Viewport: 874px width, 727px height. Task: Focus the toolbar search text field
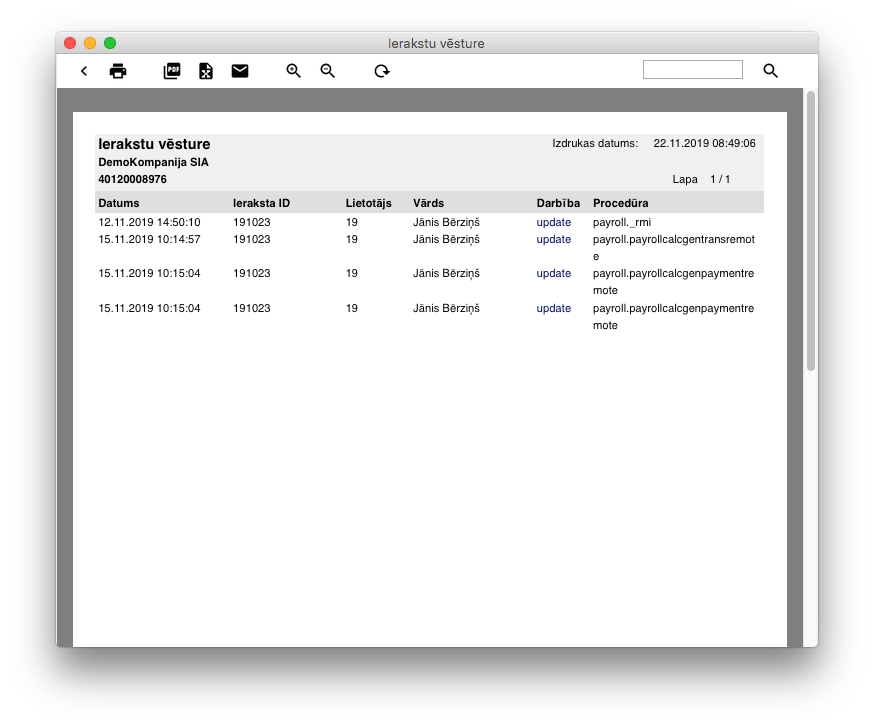[x=693, y=70]
